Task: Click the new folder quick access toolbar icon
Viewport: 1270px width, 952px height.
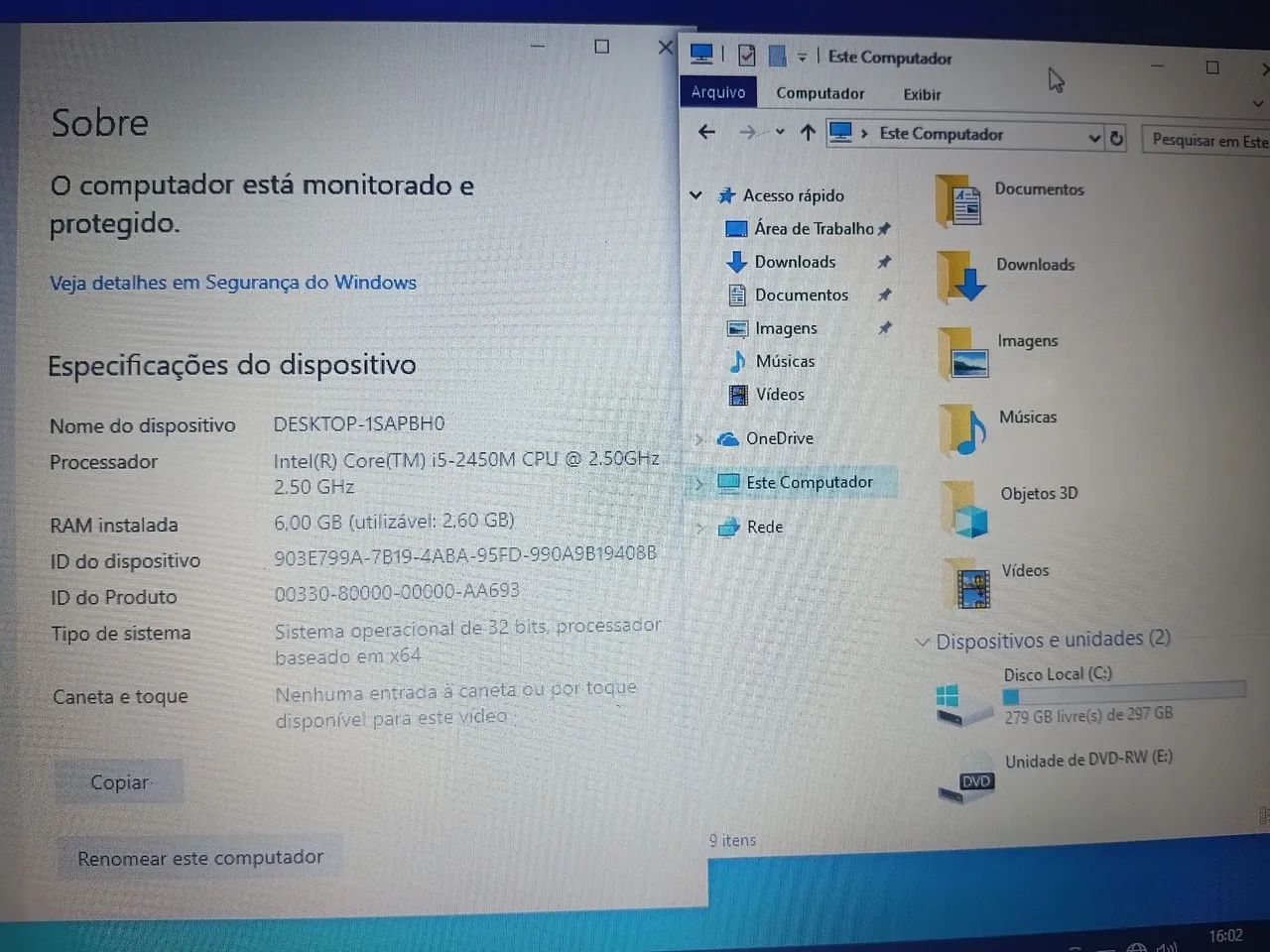Action: point(778,56)
